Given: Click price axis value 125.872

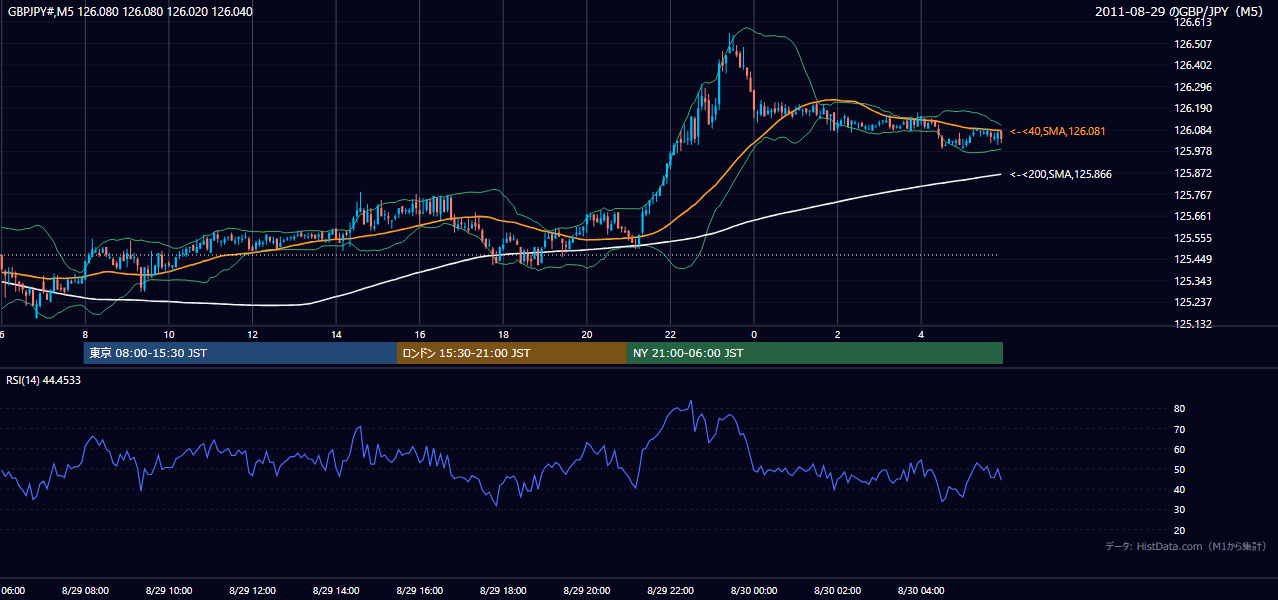Looking at the screenshot, I should point(1193,173).
